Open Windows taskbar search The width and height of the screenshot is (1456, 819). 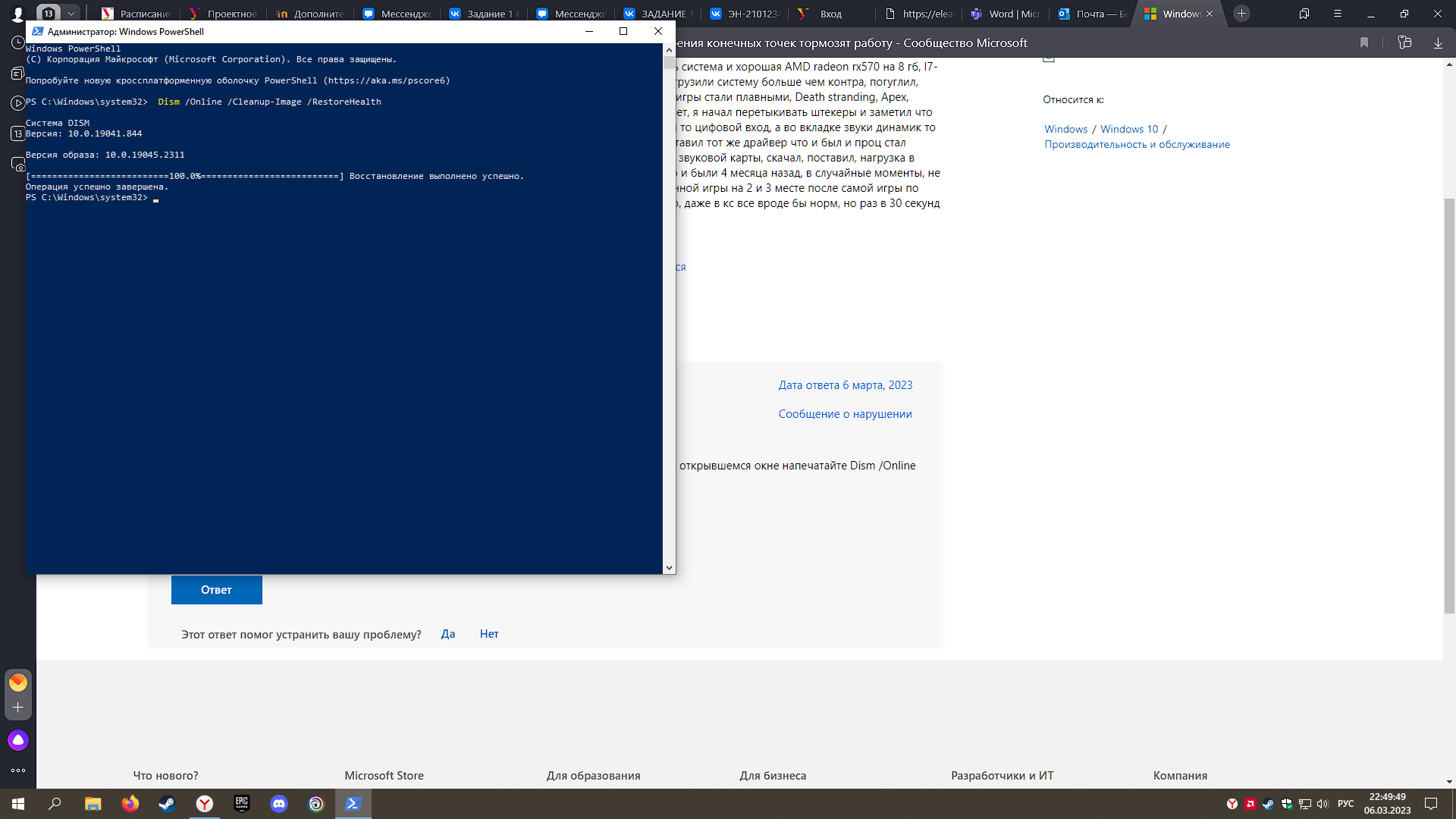coord(55,804)
